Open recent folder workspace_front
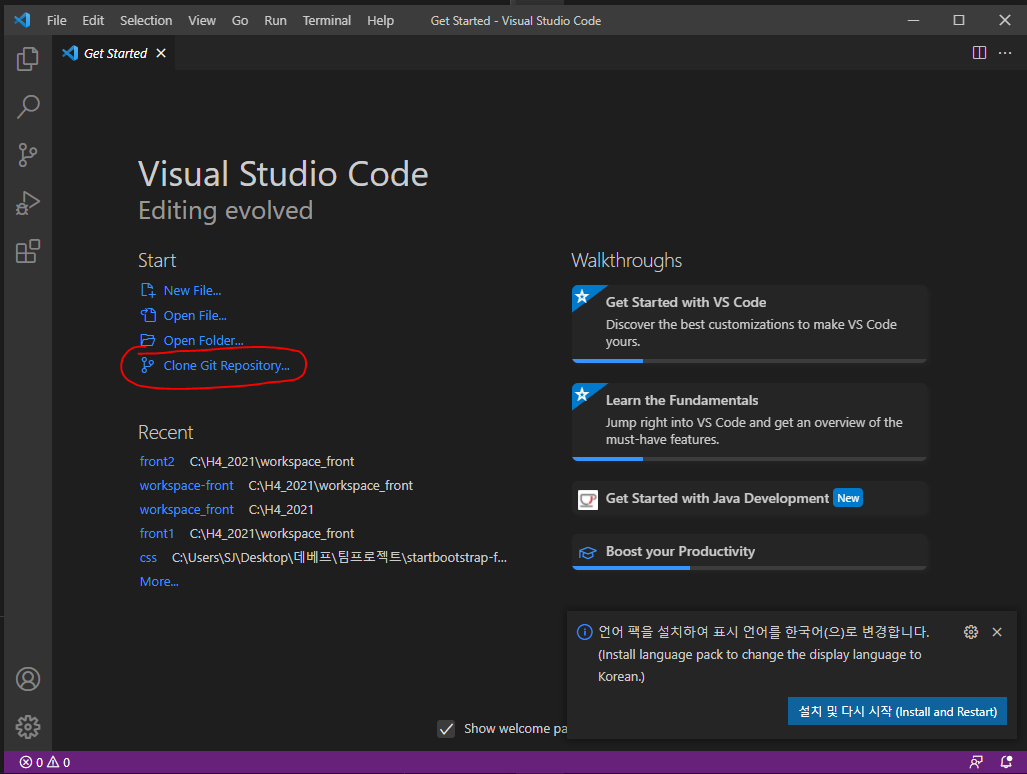Screen dimensions: 1027x774 point(187,509)
